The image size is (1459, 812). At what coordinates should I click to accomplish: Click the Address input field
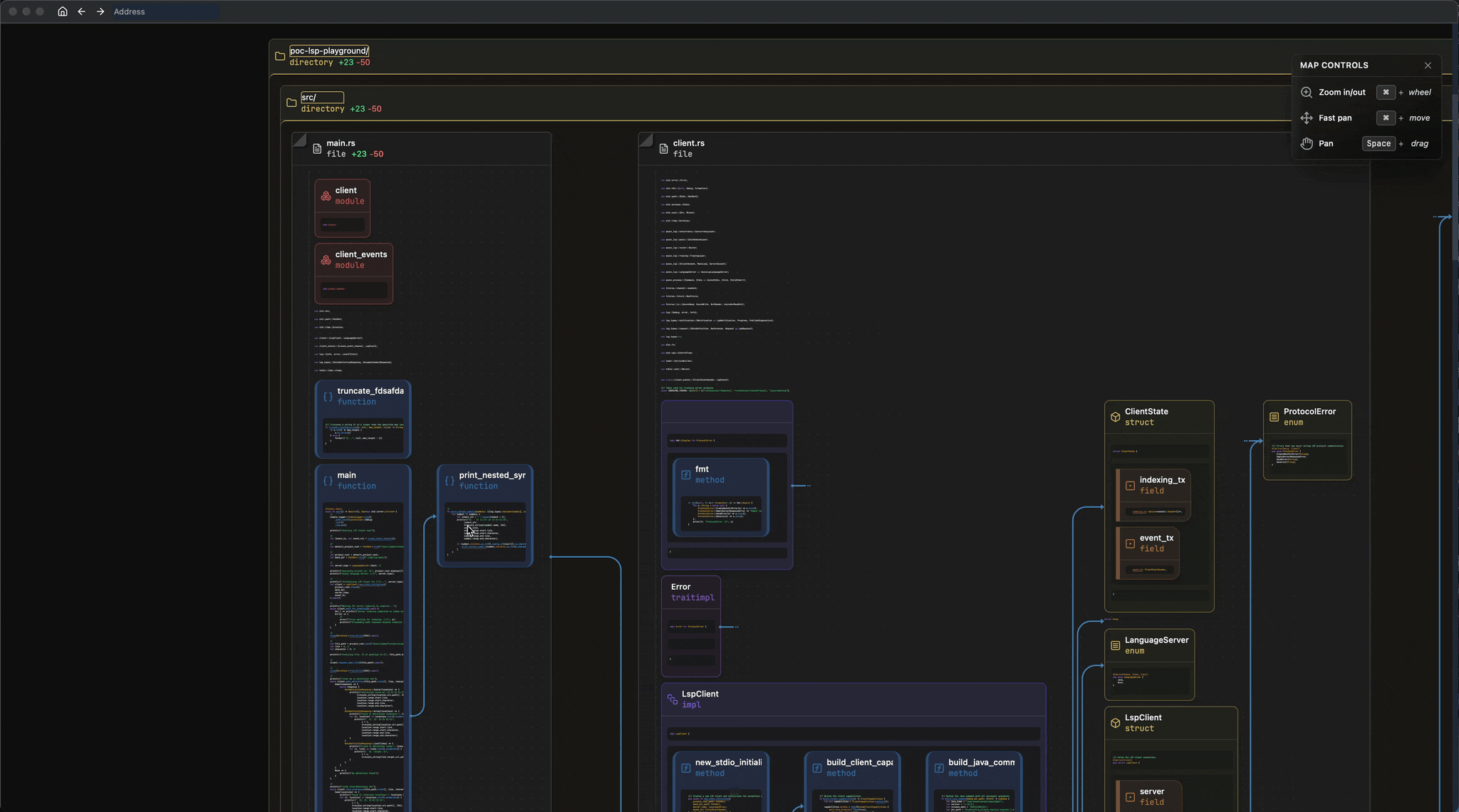[x=165, y=11]
